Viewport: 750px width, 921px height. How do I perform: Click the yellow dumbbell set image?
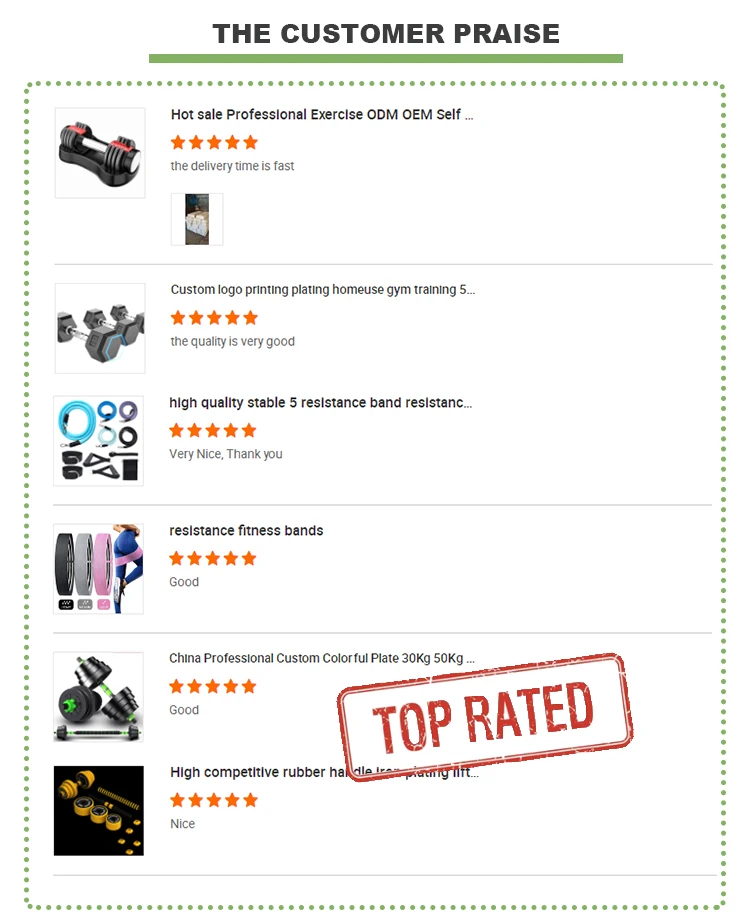click(99, 811)
